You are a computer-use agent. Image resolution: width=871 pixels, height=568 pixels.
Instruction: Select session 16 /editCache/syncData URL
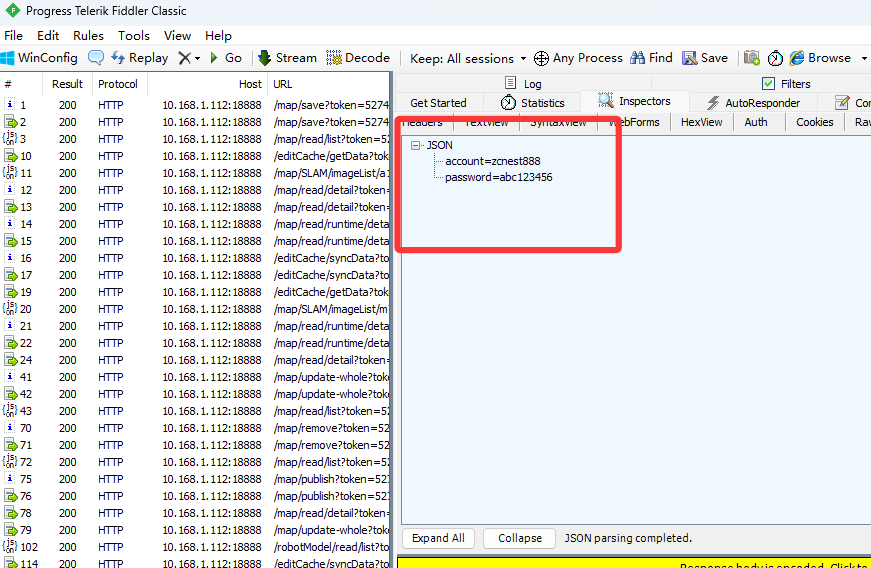click(x=332, y=258)
